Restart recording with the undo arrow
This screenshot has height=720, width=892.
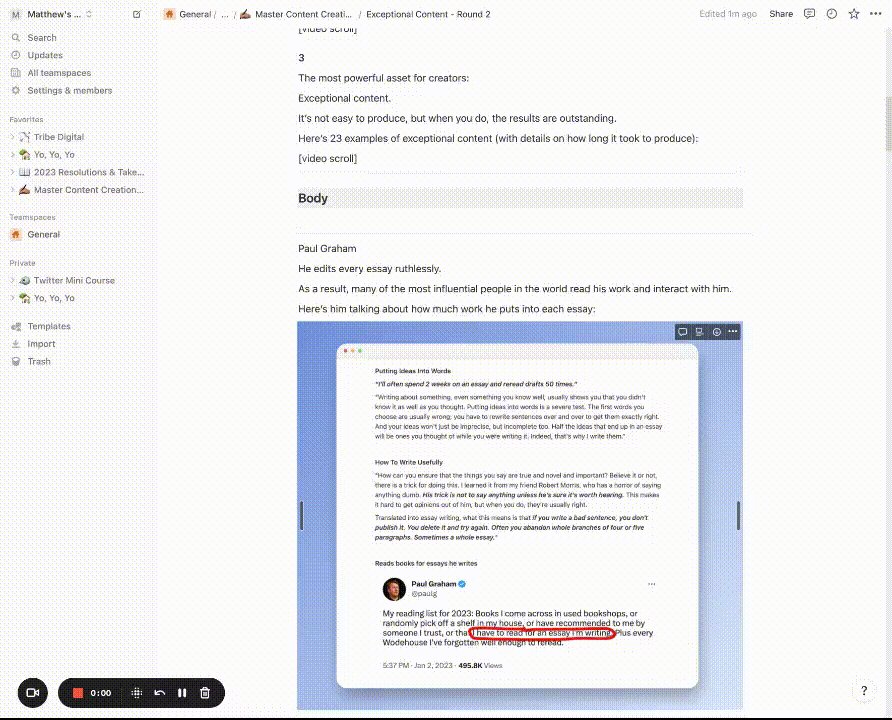click(160, 693)
